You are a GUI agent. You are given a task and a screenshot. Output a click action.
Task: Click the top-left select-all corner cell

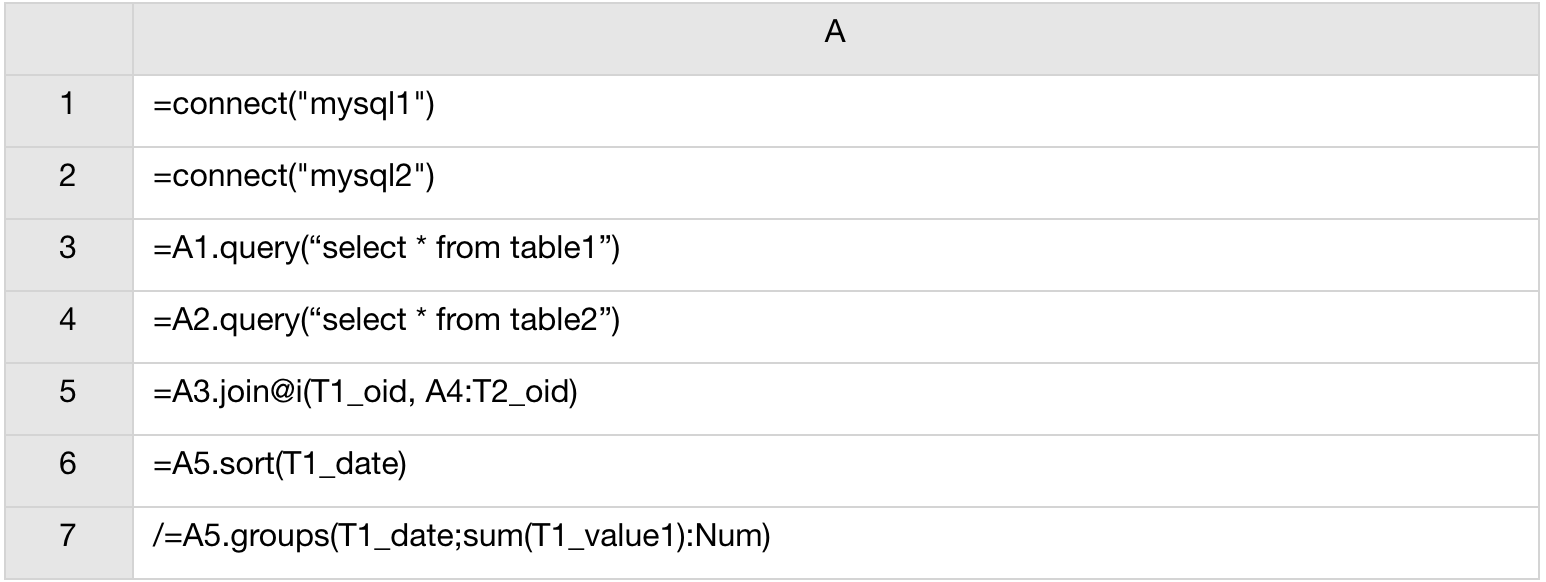(x=66, y=34)
